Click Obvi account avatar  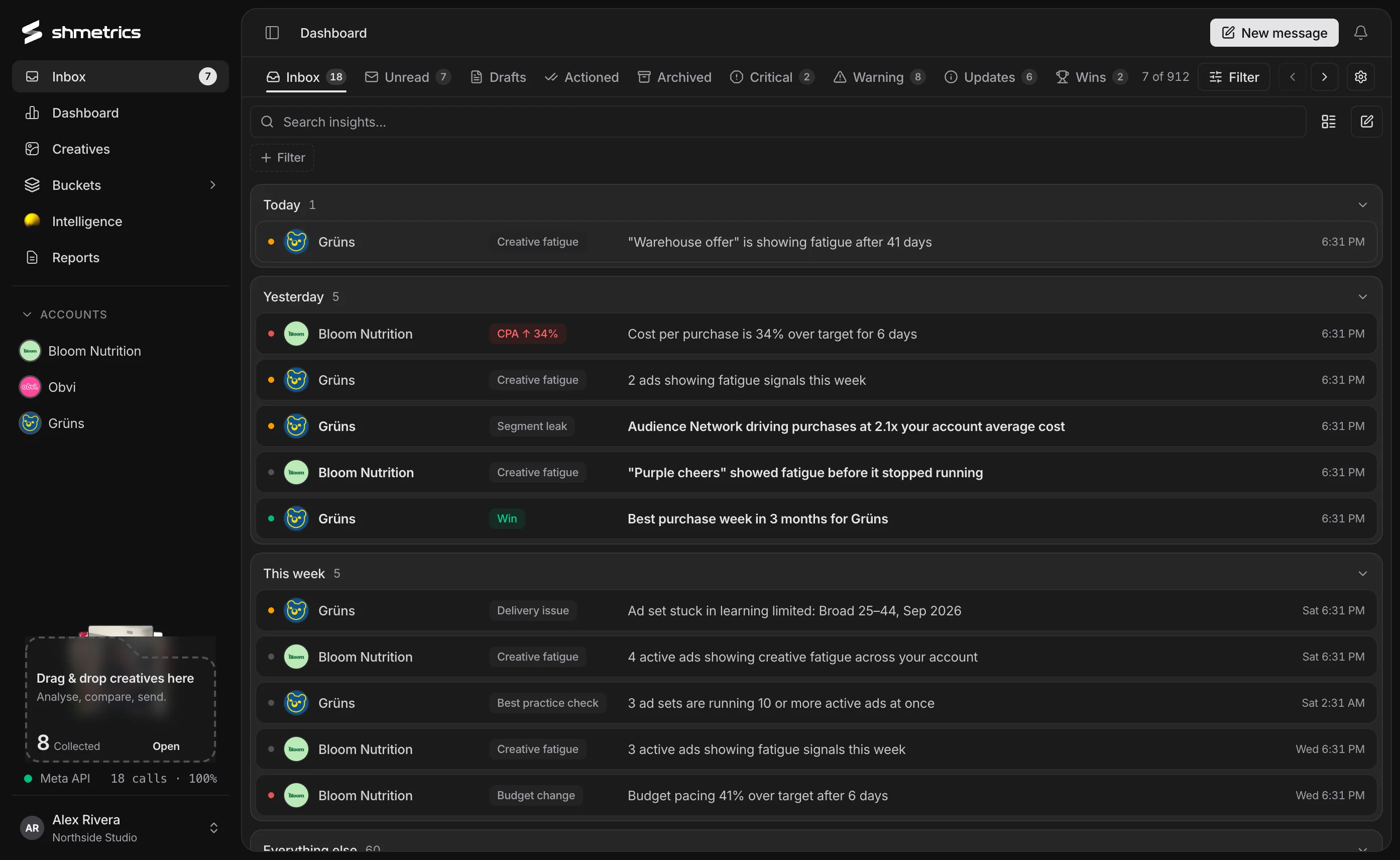[30, 387]
